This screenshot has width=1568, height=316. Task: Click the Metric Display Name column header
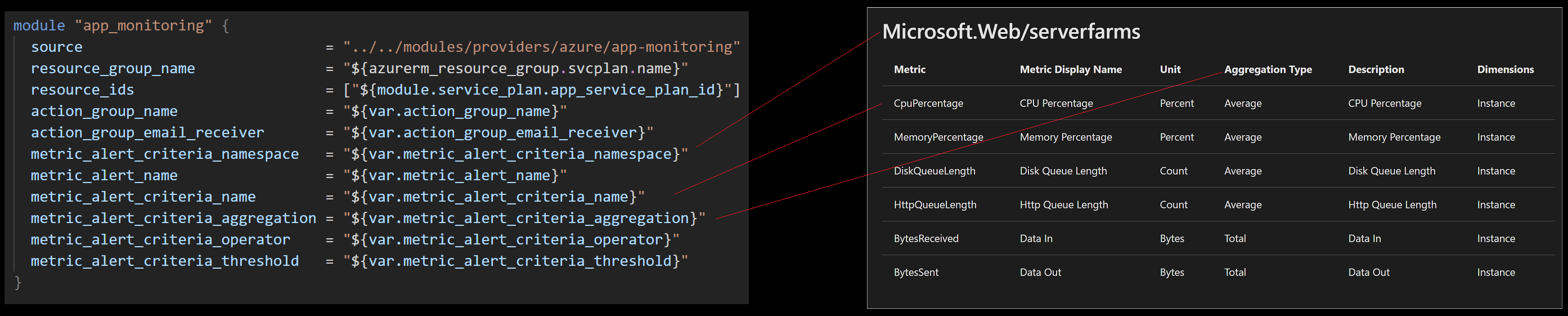point(1071,69)
